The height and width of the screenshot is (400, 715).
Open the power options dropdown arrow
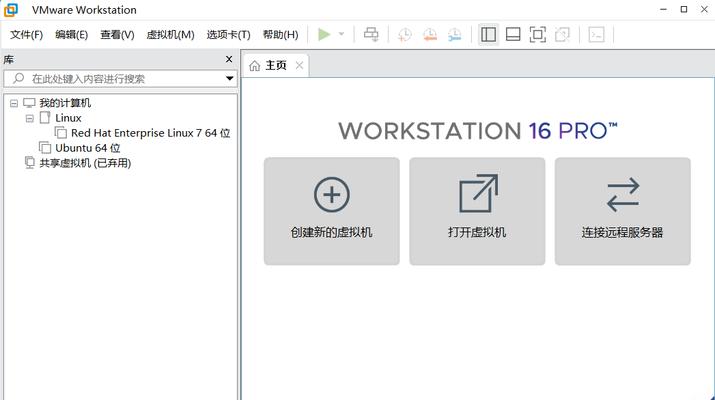(x=341, y=34)
